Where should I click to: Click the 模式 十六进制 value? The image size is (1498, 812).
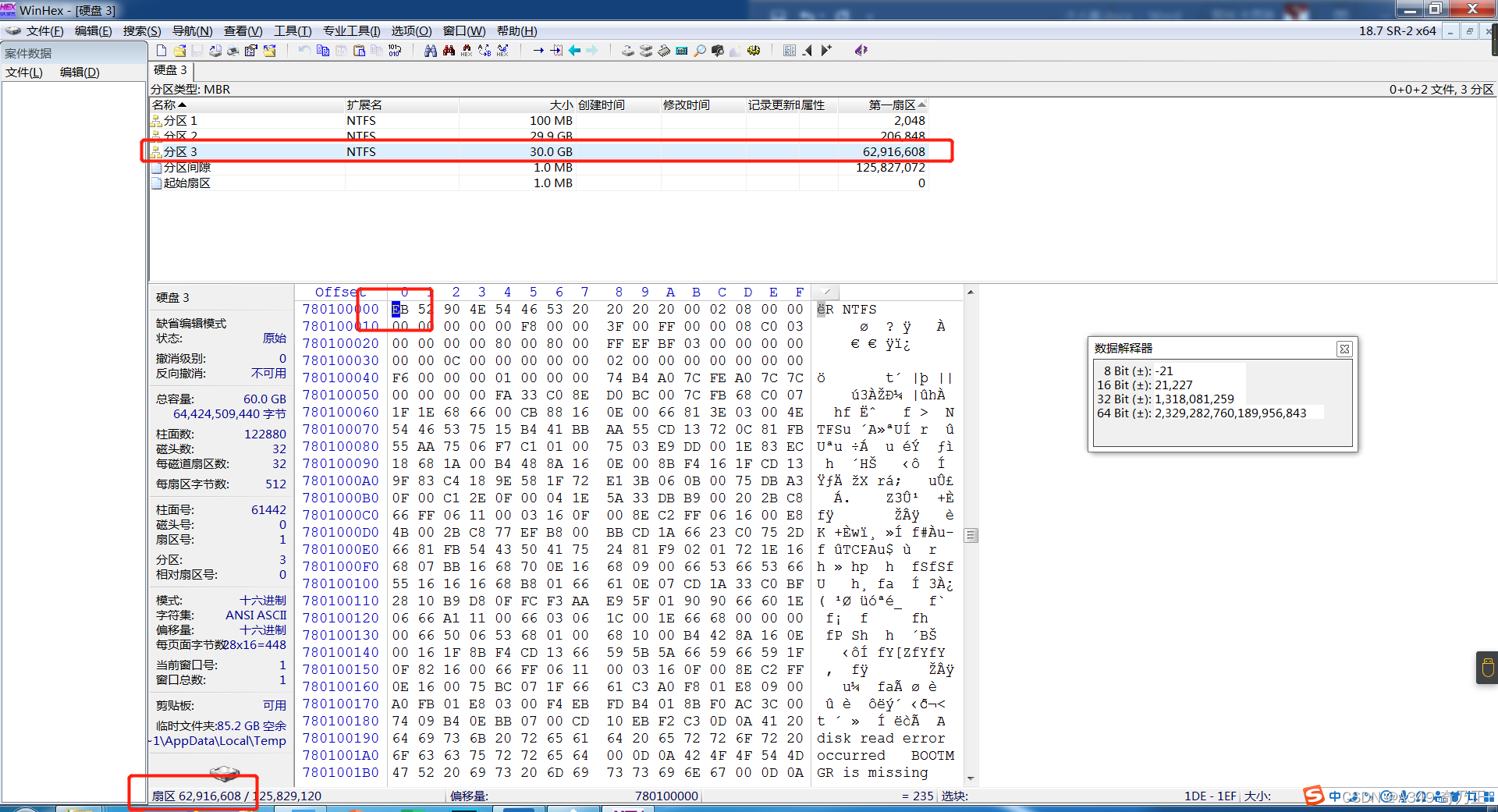[263, 601]
